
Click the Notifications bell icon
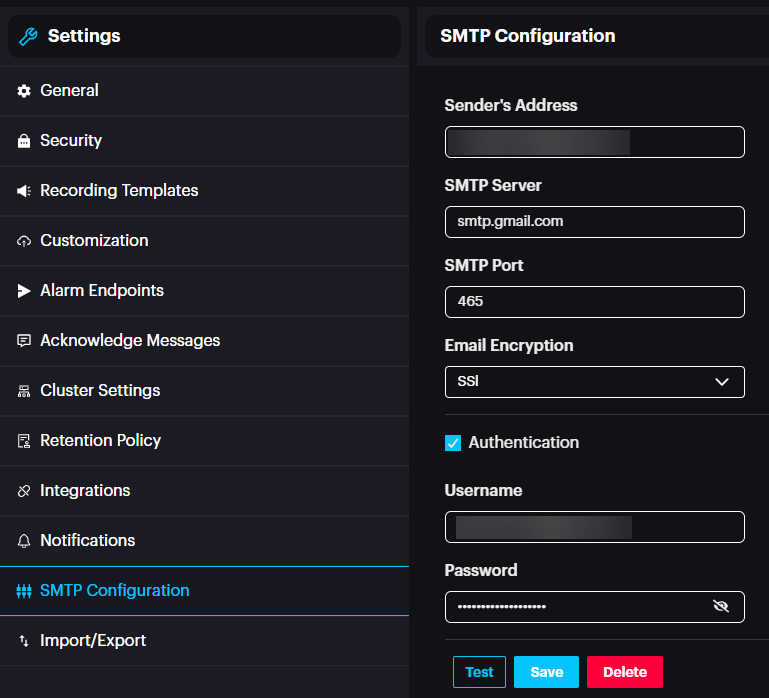click(24, 541)
